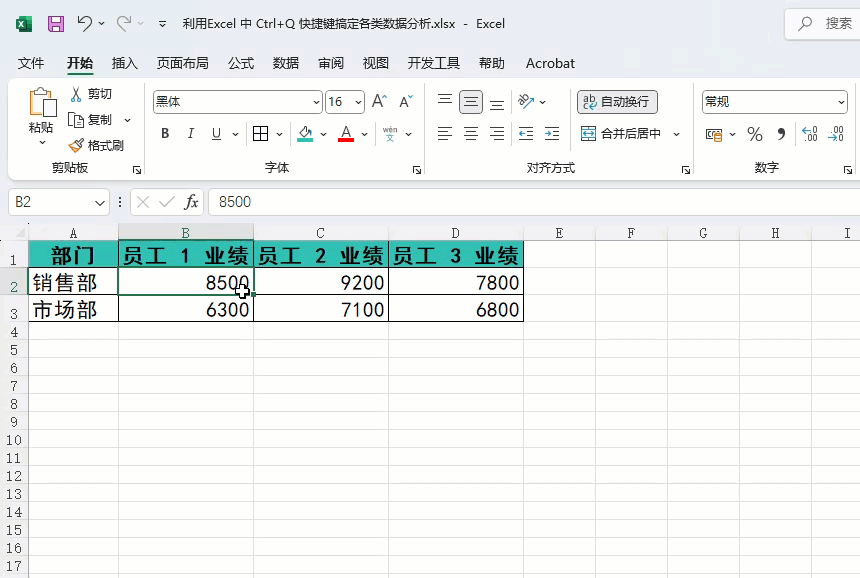Open the 对齐方式 dialog launcher
The height and width of the screenshot is (578, 860).
coord(686,170)
